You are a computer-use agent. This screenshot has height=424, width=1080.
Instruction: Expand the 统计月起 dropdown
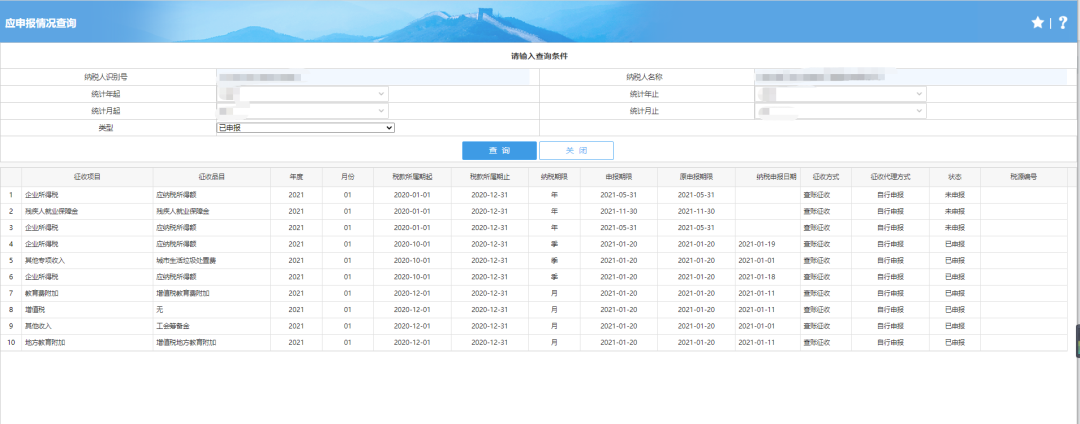[x=302, y=111]
